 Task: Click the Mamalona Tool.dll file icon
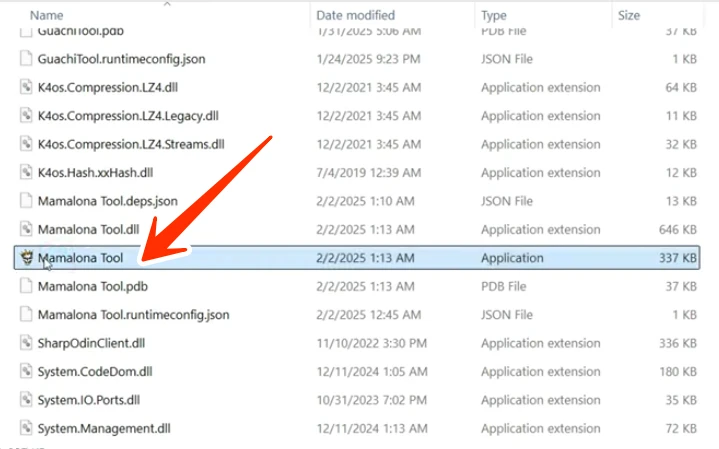pos(26,229)
